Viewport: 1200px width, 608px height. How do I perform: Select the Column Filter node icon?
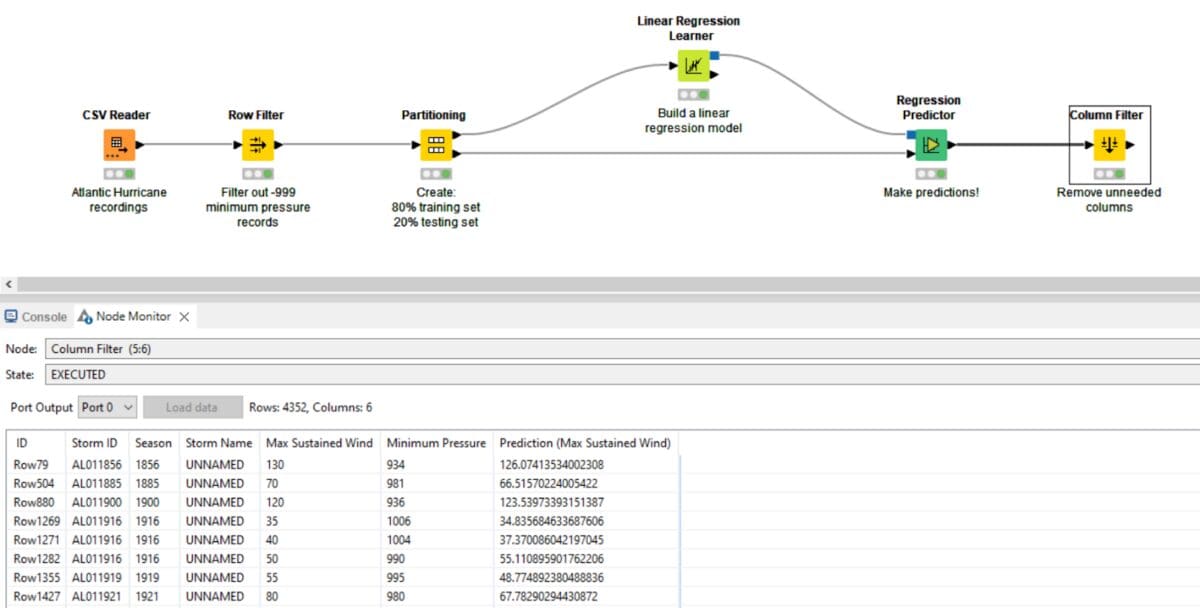tap(1110, 146)
